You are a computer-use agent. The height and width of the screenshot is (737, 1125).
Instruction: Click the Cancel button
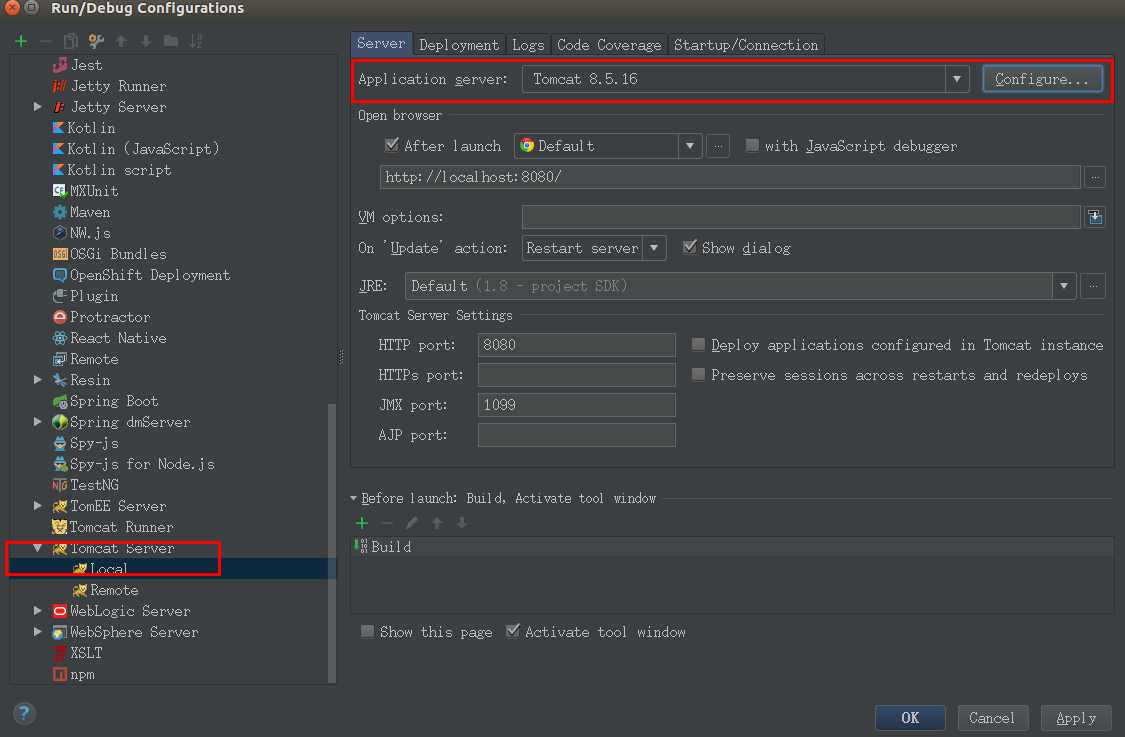pyautogui.click(x=992, y=718)
